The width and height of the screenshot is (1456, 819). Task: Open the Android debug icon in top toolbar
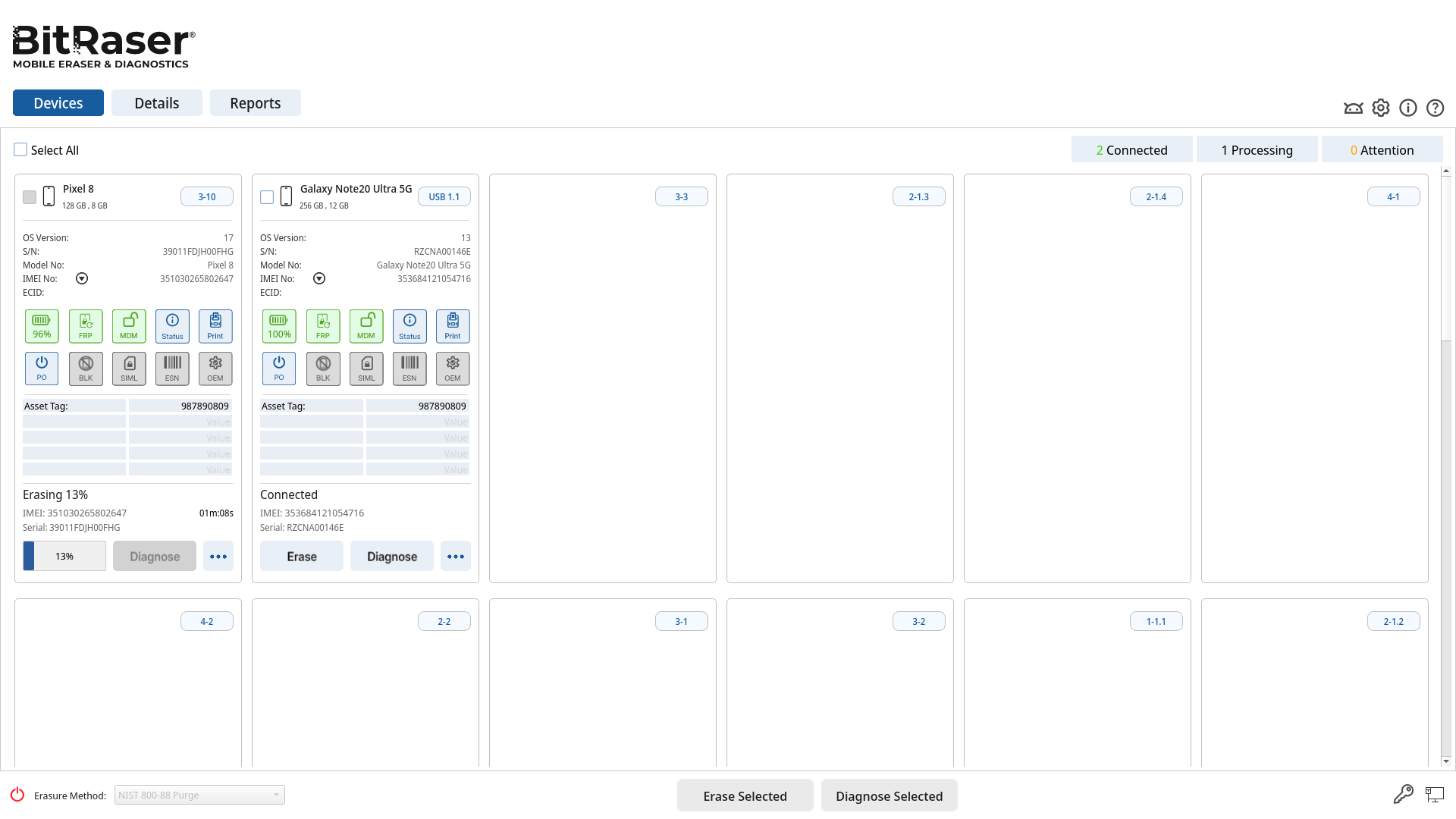[x=1354, y=108]
